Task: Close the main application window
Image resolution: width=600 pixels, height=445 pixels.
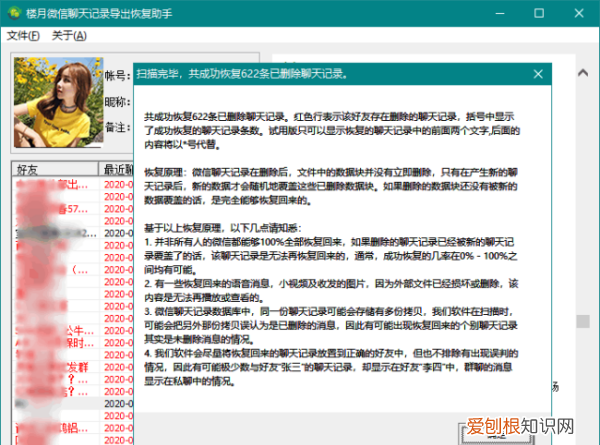Action: point(579,13)
